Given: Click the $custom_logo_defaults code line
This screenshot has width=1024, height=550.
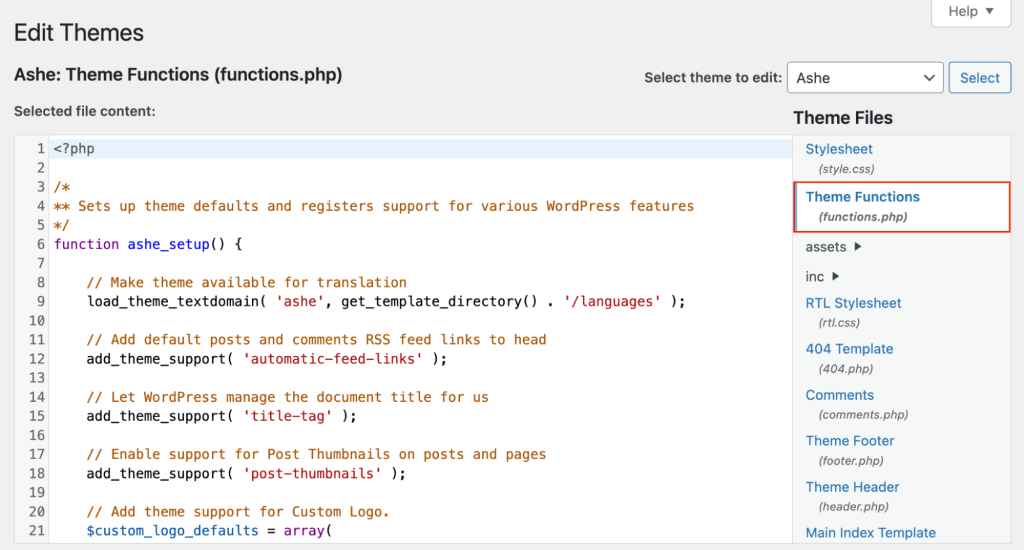Looking at the screenshot, I should [208, 531].
